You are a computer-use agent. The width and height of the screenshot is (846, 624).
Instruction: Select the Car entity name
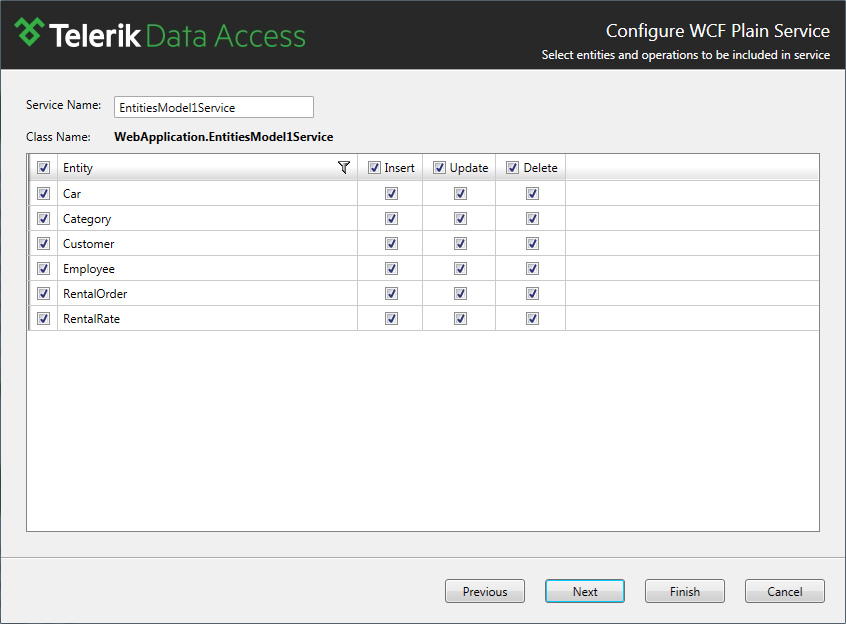[x=72, y=194]
